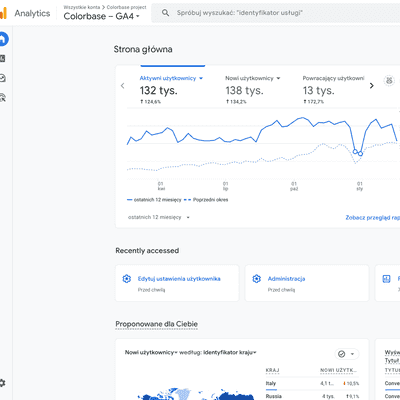Show previous metrics with left chevron
The image size is (400, 400).
(x=122, y=86)
